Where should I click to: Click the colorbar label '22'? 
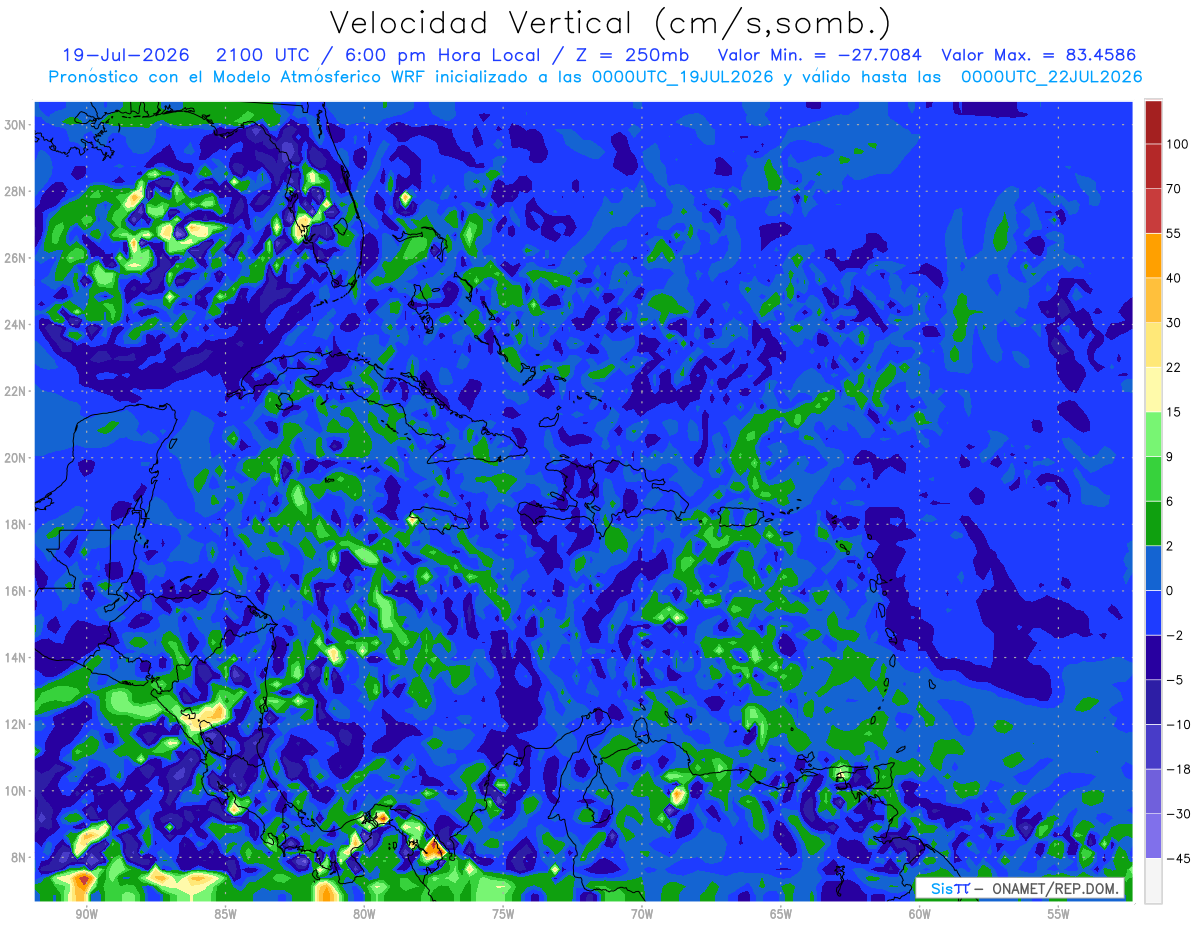click(x=1174, y=367)
